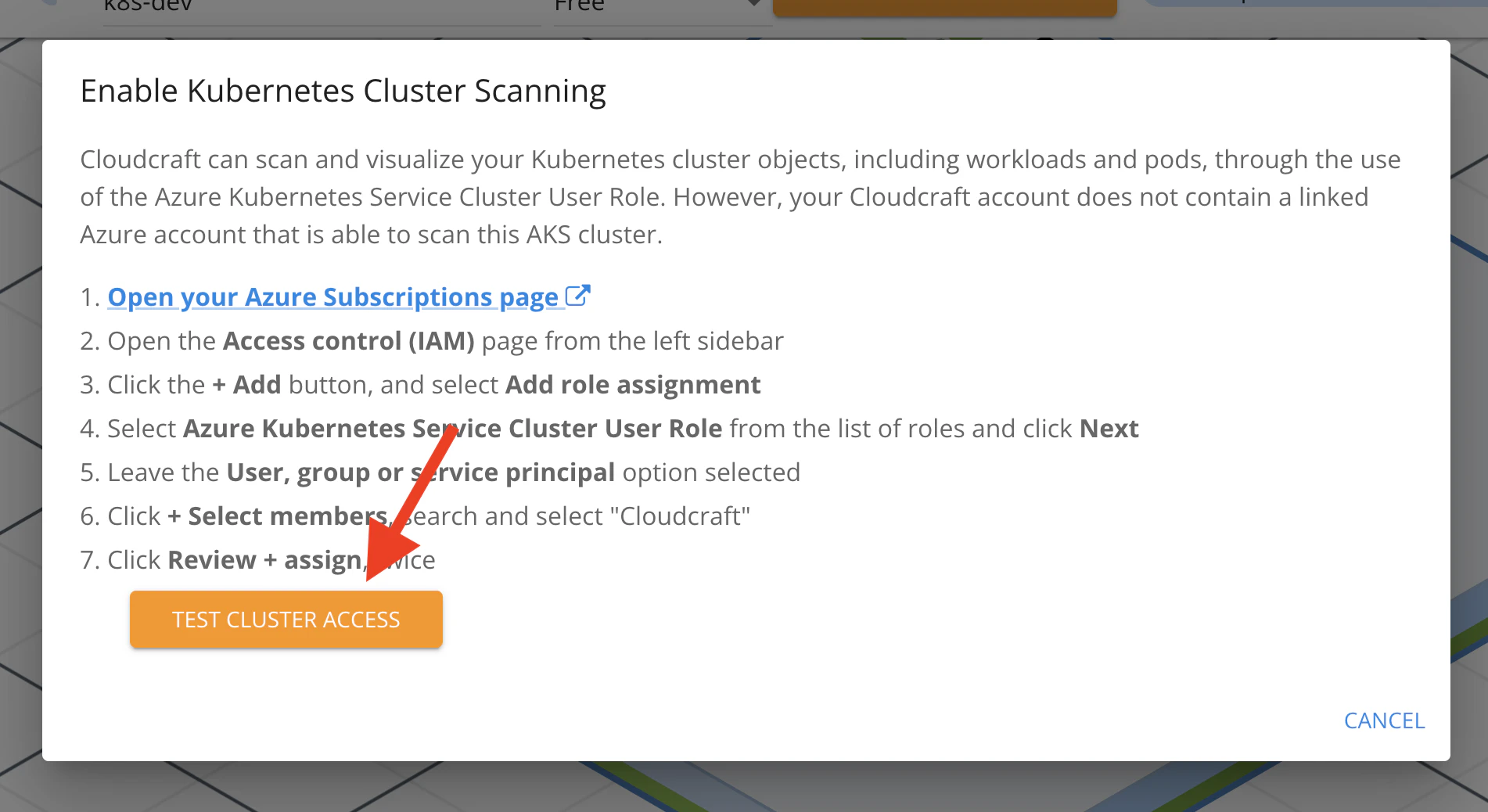1488x812 pixels.
Task: Click the external-link icon beside Azure Subscriptions
Action: click(577, 296)
